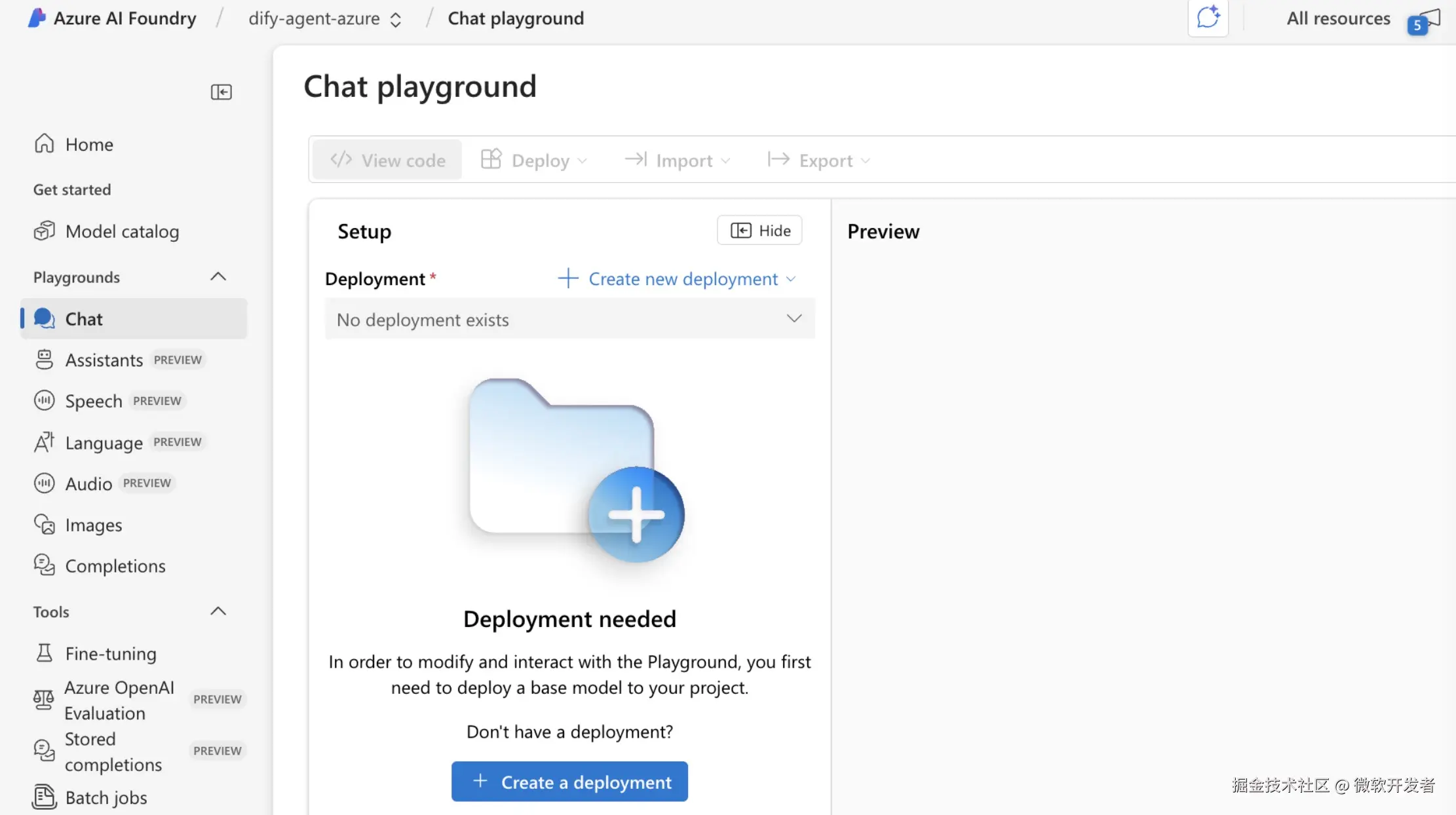Open the deployment selection dropdown
Screen dimensions: 1456x815
[x=569, y=319]
